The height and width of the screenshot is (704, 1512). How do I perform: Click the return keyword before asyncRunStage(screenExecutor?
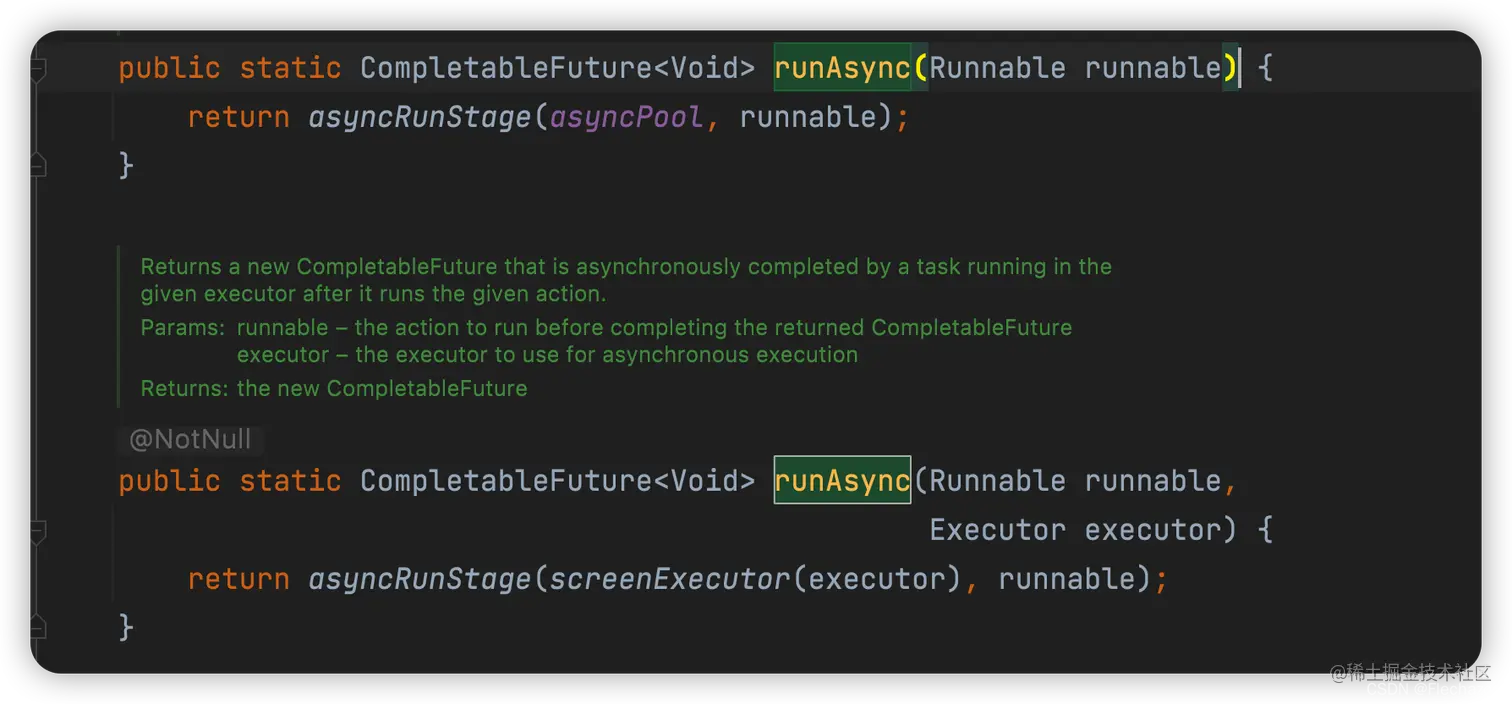pyautogui.click(x=238, y=579)
